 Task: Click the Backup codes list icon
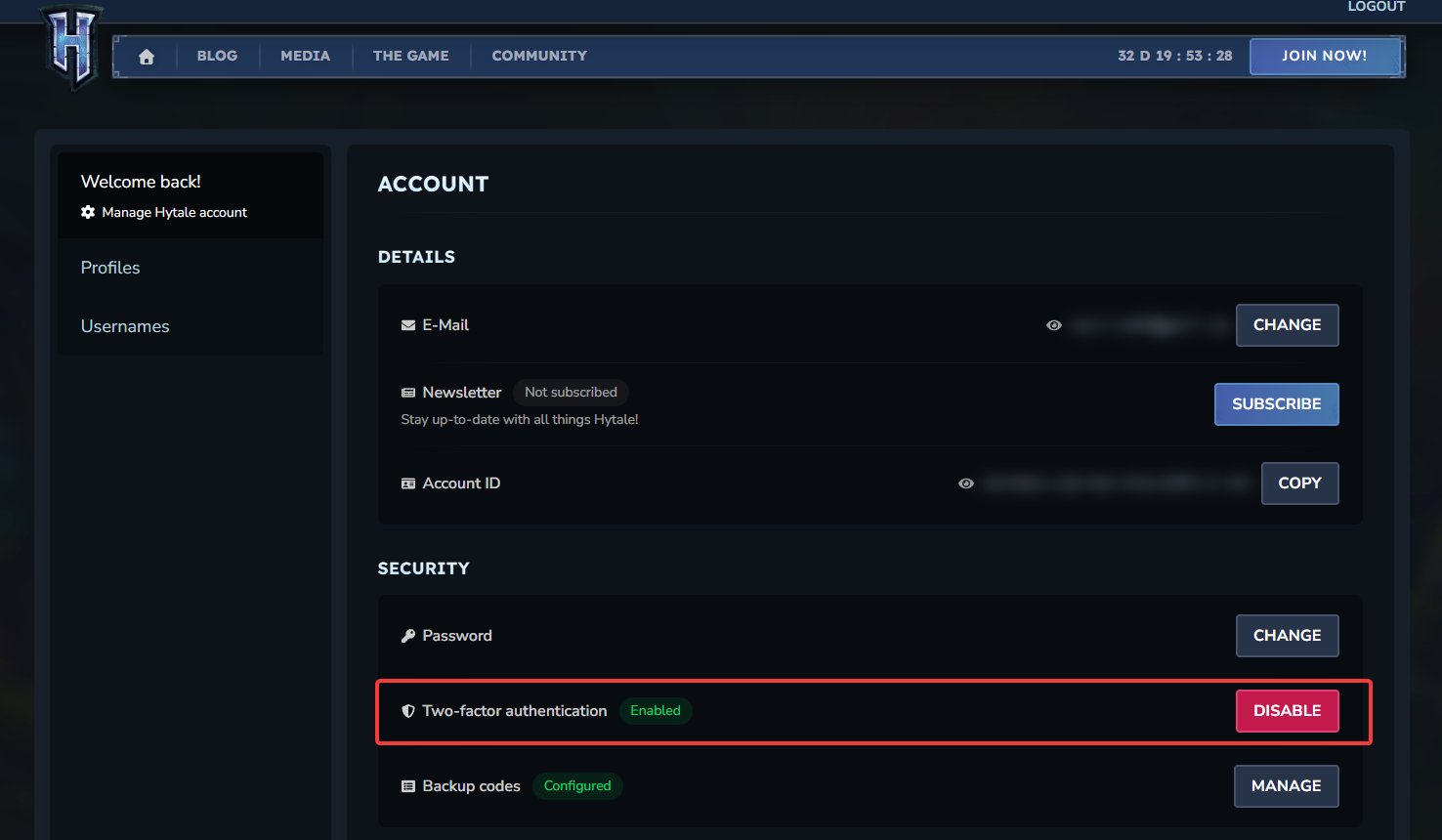[408, 786]
